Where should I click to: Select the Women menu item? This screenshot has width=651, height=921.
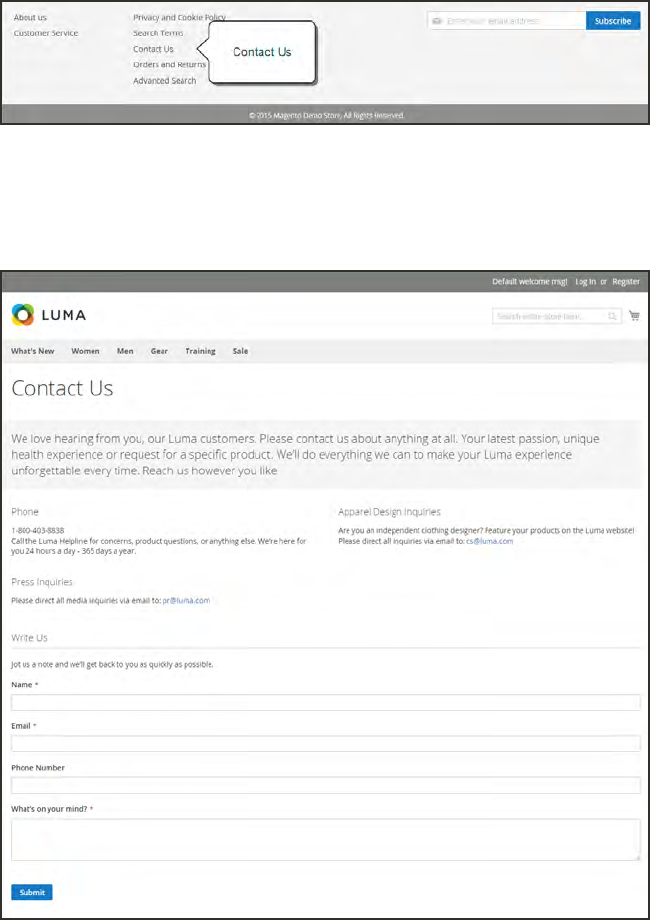85,351
